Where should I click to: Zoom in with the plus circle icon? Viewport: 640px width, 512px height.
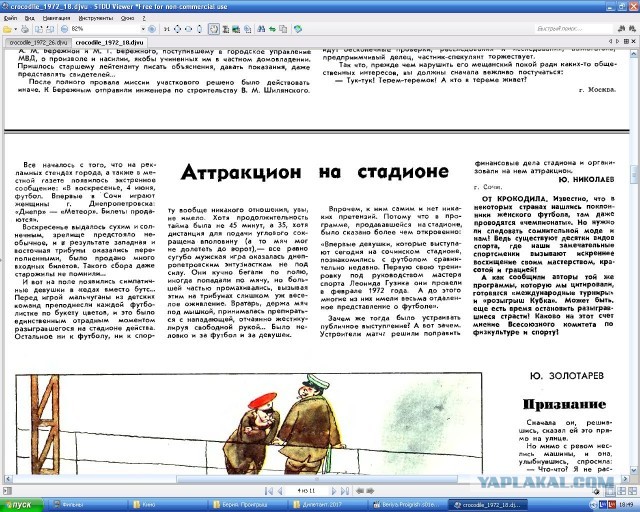(152, 29)
